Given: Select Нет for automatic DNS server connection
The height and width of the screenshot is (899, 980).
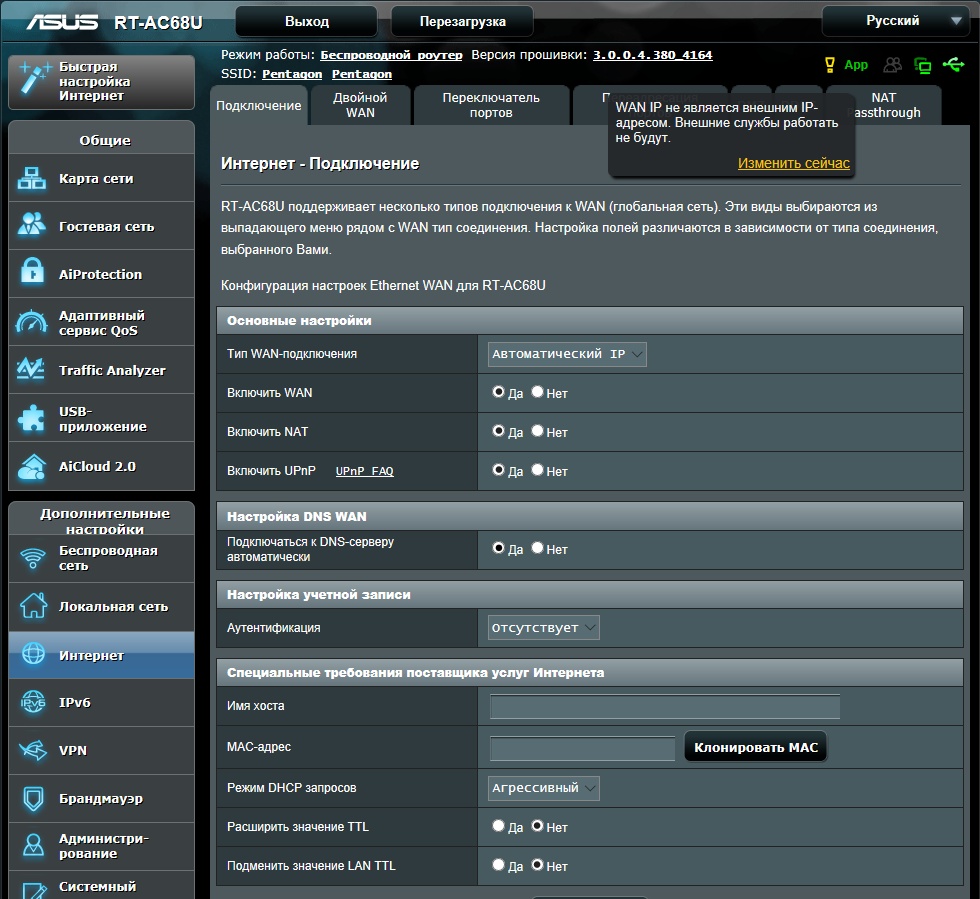Looking at the screenshot, I should coord(537,548).
